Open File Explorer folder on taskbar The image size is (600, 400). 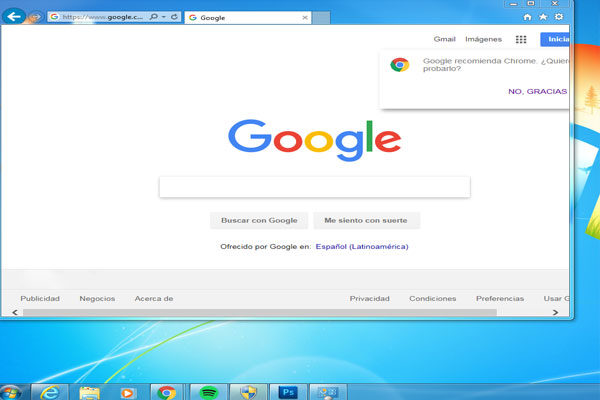90,393
